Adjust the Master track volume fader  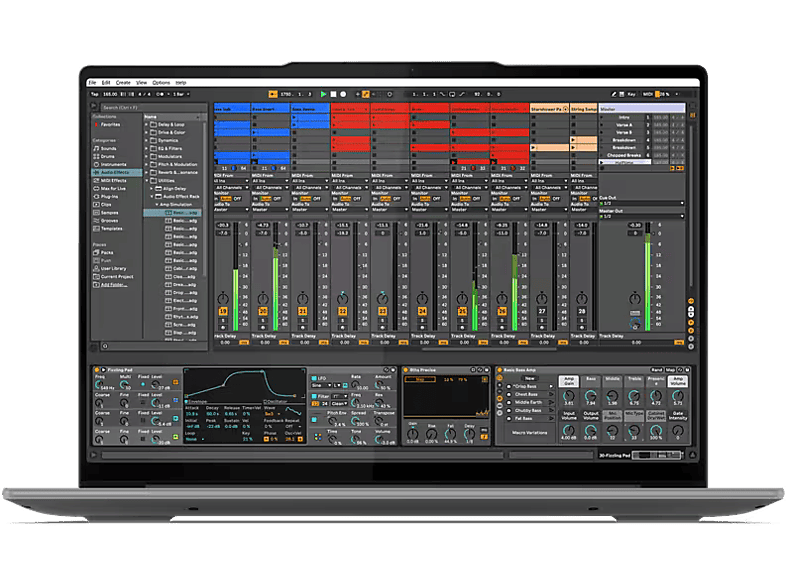tap(653, 233)
